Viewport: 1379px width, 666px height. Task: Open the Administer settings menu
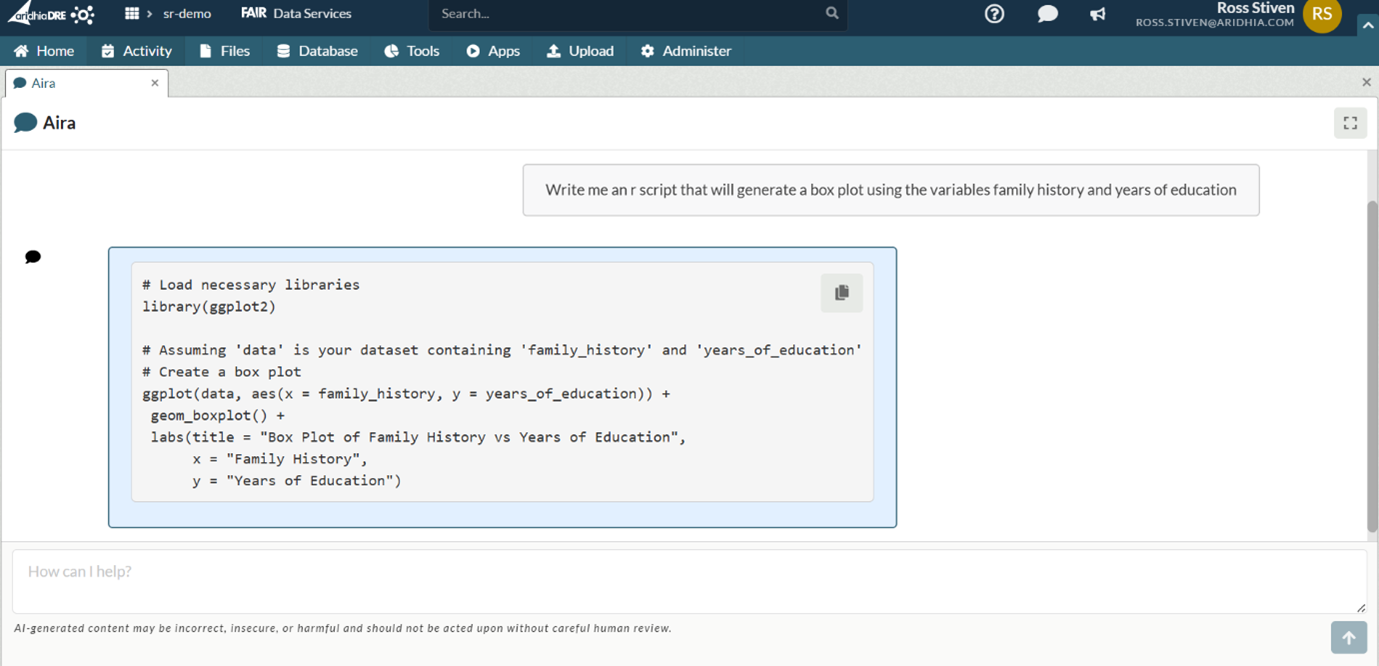tap(686, 51)
